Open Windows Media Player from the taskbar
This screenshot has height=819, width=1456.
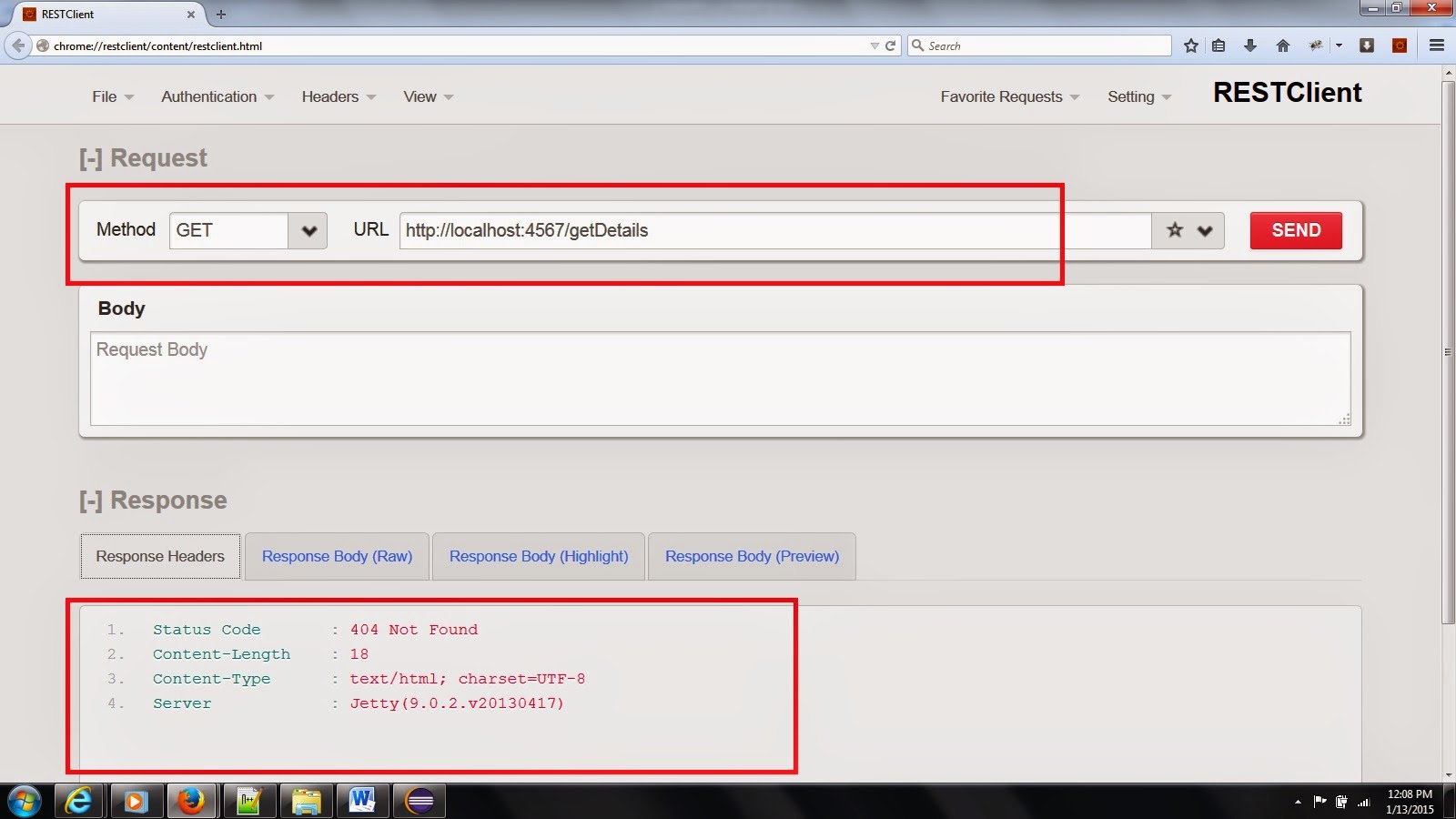click(x=137, y=802)
